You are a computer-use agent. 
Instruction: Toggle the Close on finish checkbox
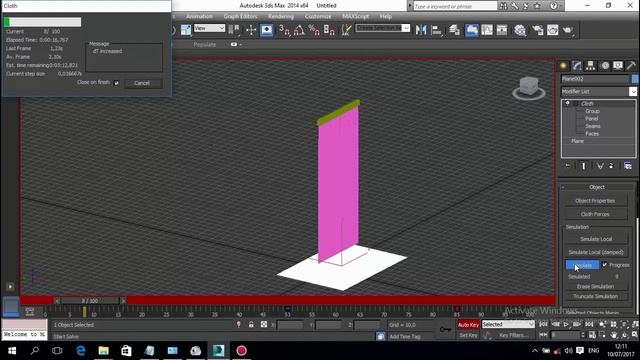coord(116,83)
